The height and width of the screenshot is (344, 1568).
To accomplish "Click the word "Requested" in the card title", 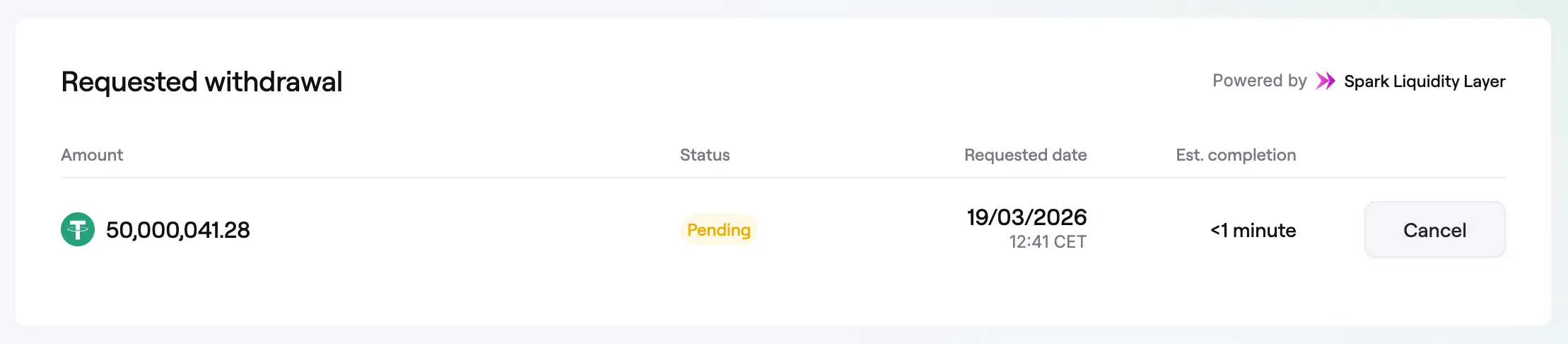I will click(x=129, y=82).
